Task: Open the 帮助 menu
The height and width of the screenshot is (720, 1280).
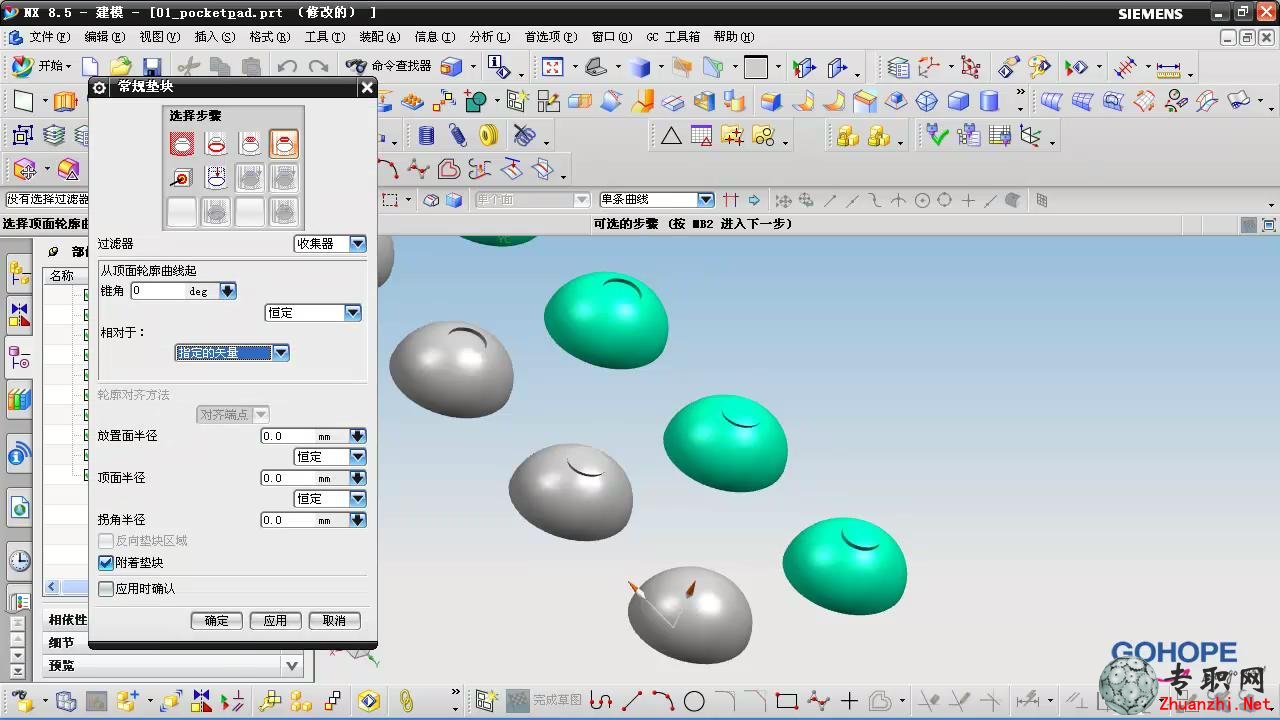Action: point(733,37)
